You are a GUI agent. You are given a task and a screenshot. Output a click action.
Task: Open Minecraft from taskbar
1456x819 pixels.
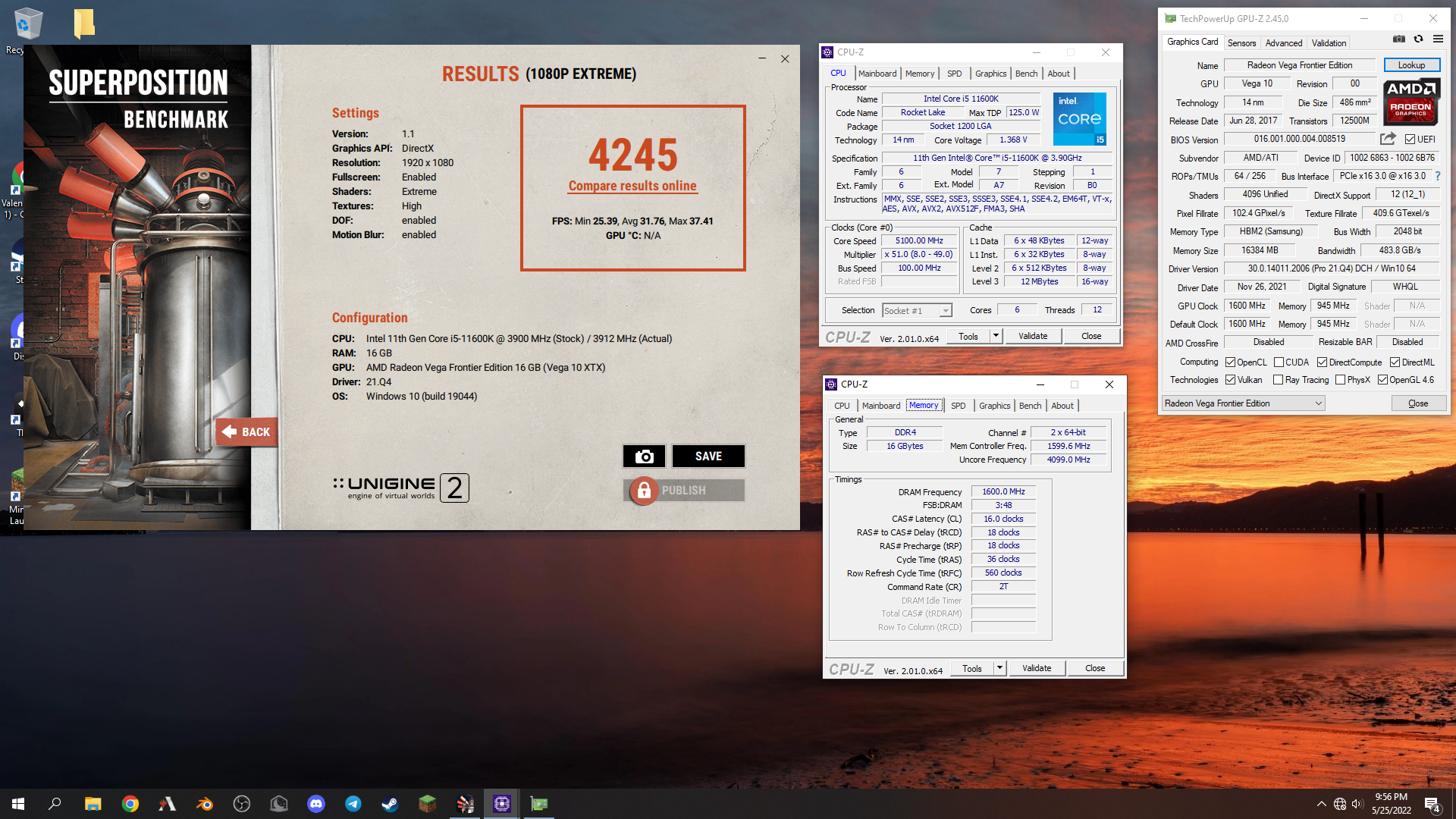[427, 804]
